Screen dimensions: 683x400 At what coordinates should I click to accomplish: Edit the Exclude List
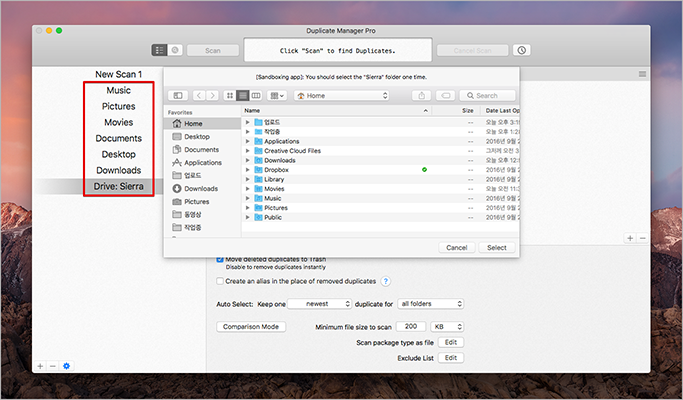(x=451, y=358)
